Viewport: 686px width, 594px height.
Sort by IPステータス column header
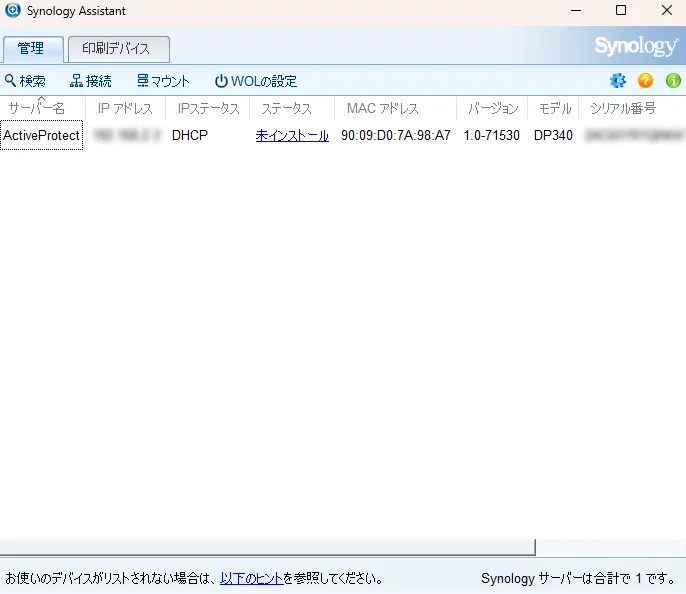pyautogui.click(x=208, y=108)
